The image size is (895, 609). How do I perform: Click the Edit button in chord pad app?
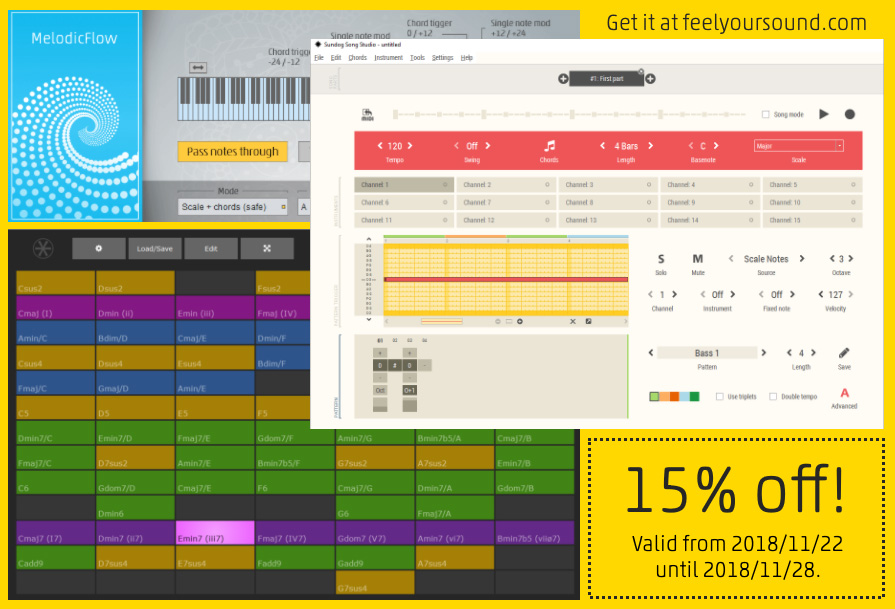point(211,248)
